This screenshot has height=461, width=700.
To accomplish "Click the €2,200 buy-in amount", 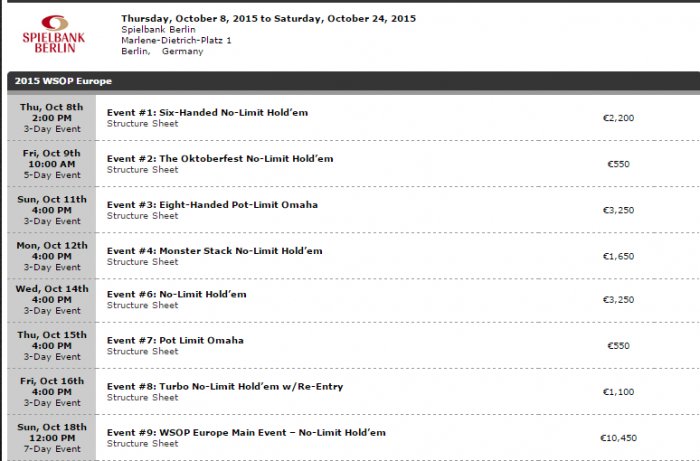I will (618, 118).
